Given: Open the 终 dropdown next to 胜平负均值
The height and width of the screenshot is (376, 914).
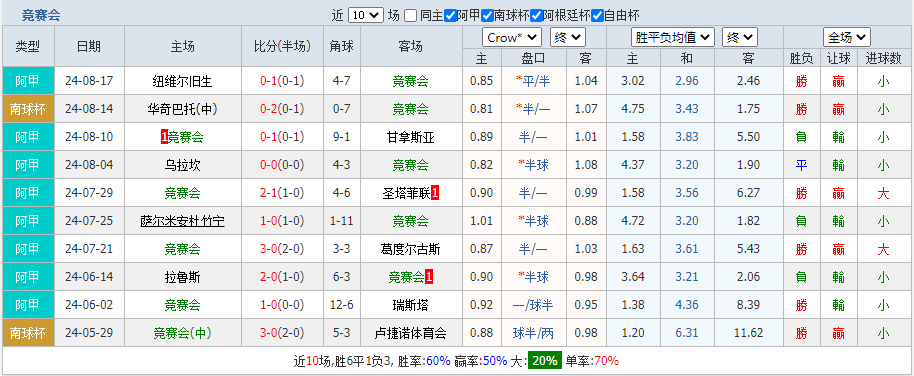Looking at the screenshot, I should click(x=740, y=38).
